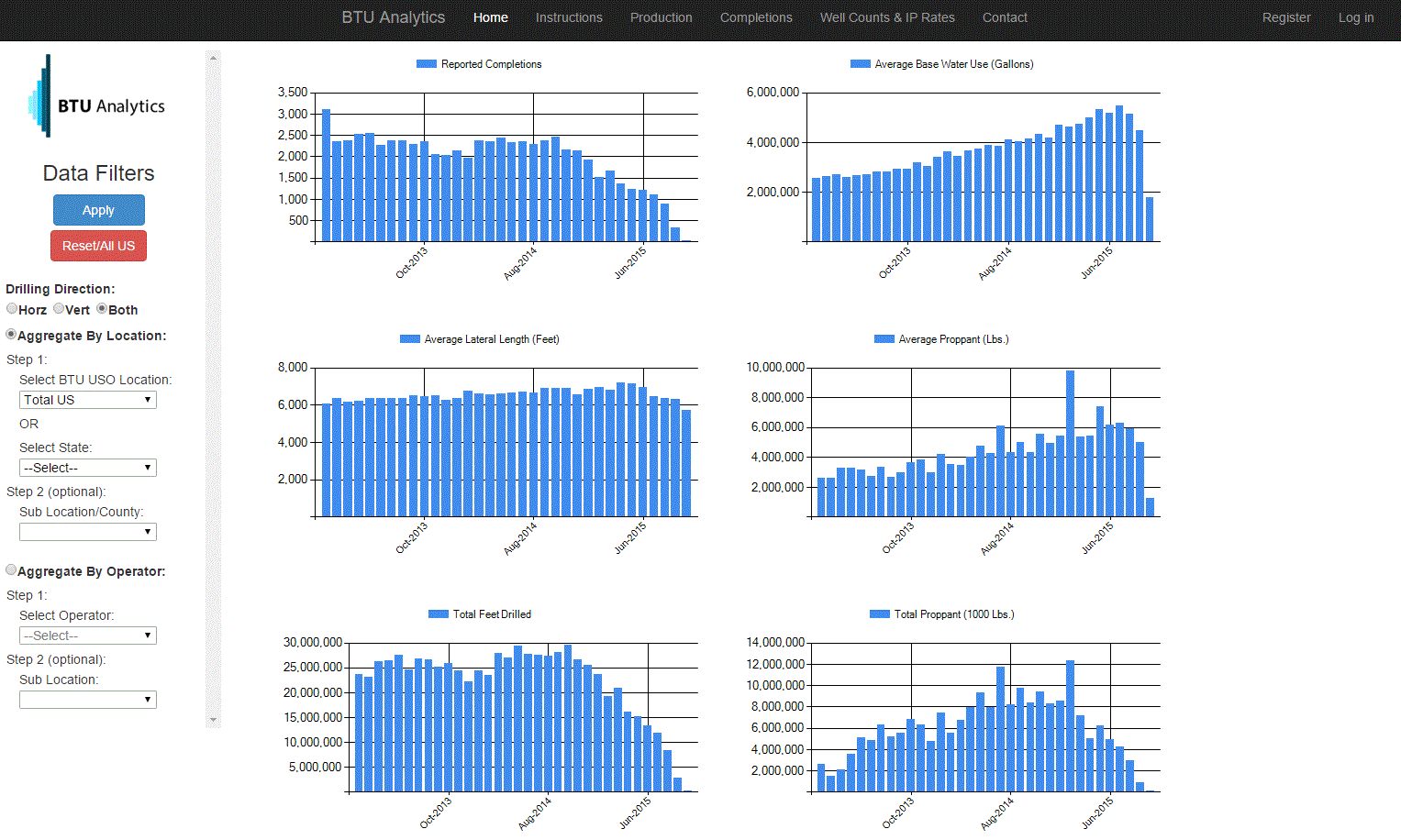The height and width of the screenshot is (840, 1401).
Task: Open the Total US location dropdown
Action: [88, 400]
